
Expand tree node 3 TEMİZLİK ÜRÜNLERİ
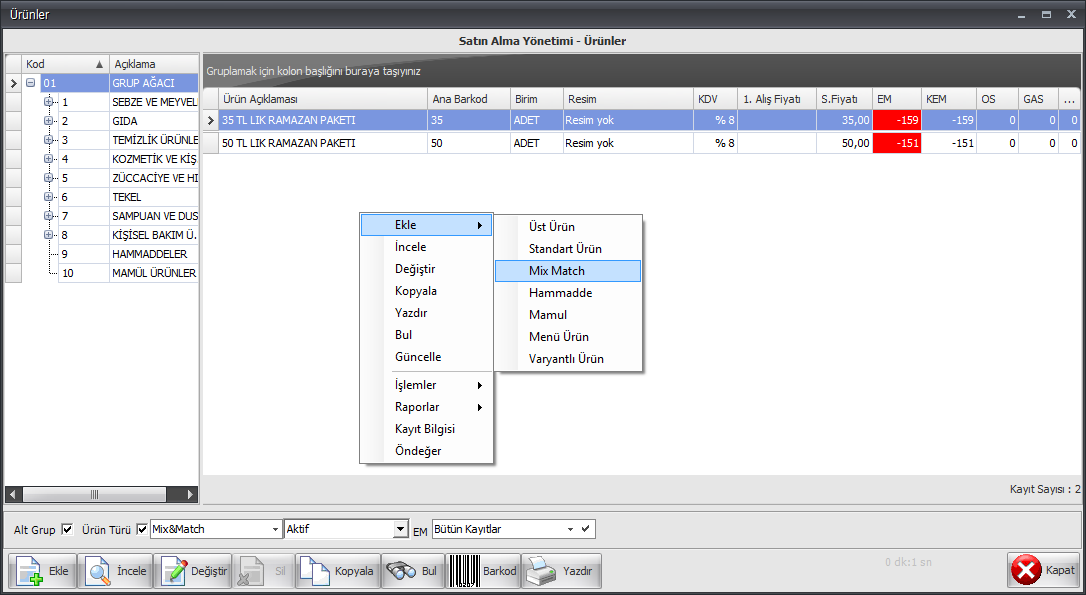pyautogui.click(x=48, y=140)
